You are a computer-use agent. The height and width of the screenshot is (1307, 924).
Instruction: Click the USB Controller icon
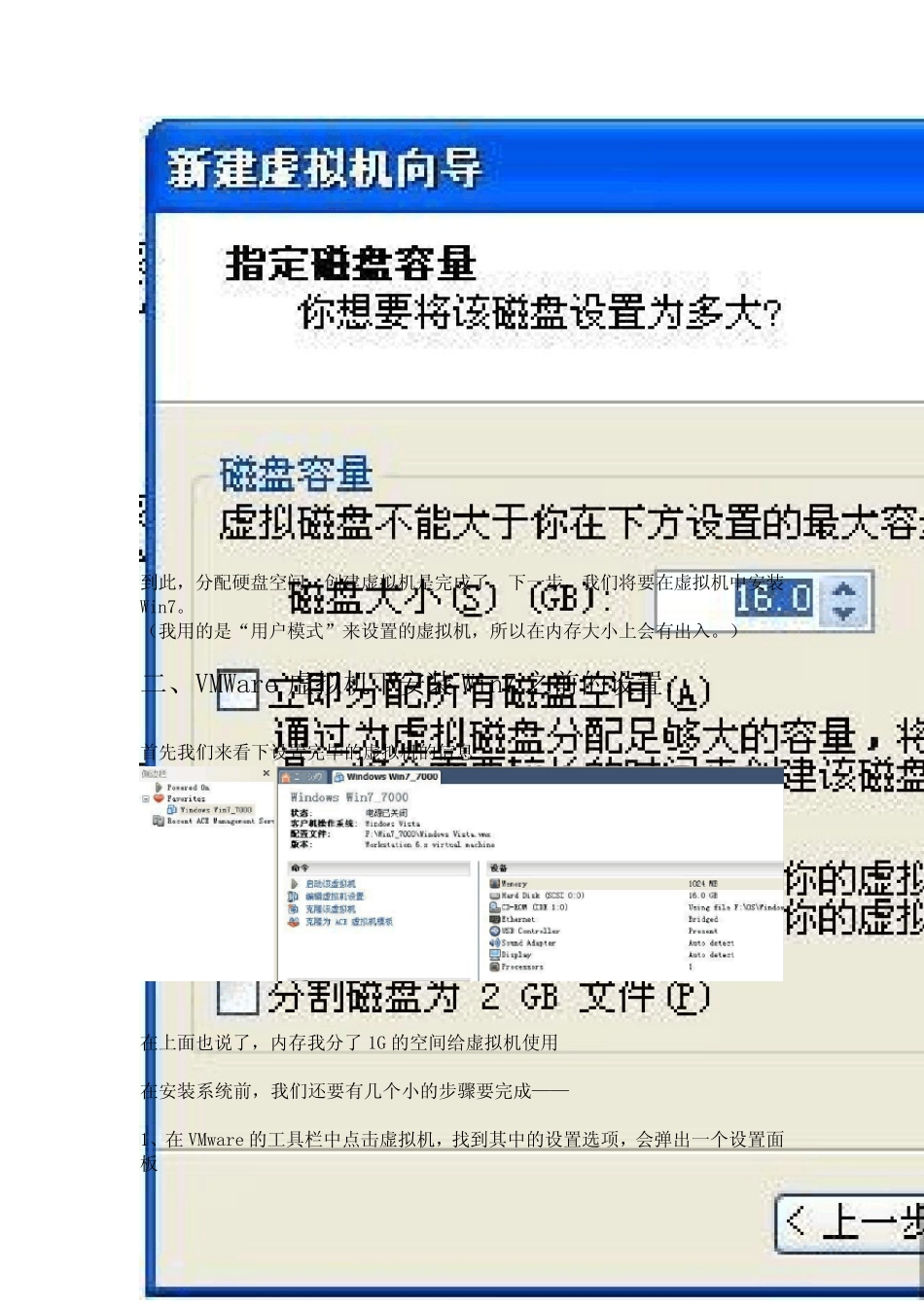pyautogui.click(x=494, y=931)
